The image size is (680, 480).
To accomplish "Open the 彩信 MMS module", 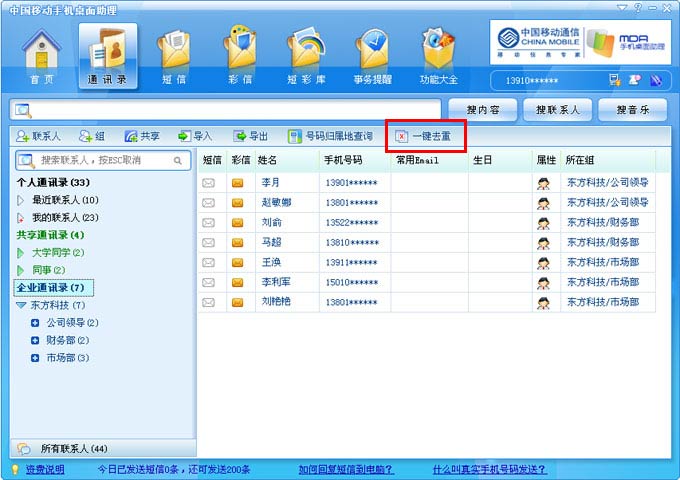I will pyautogui.click(x=239, y=55).
